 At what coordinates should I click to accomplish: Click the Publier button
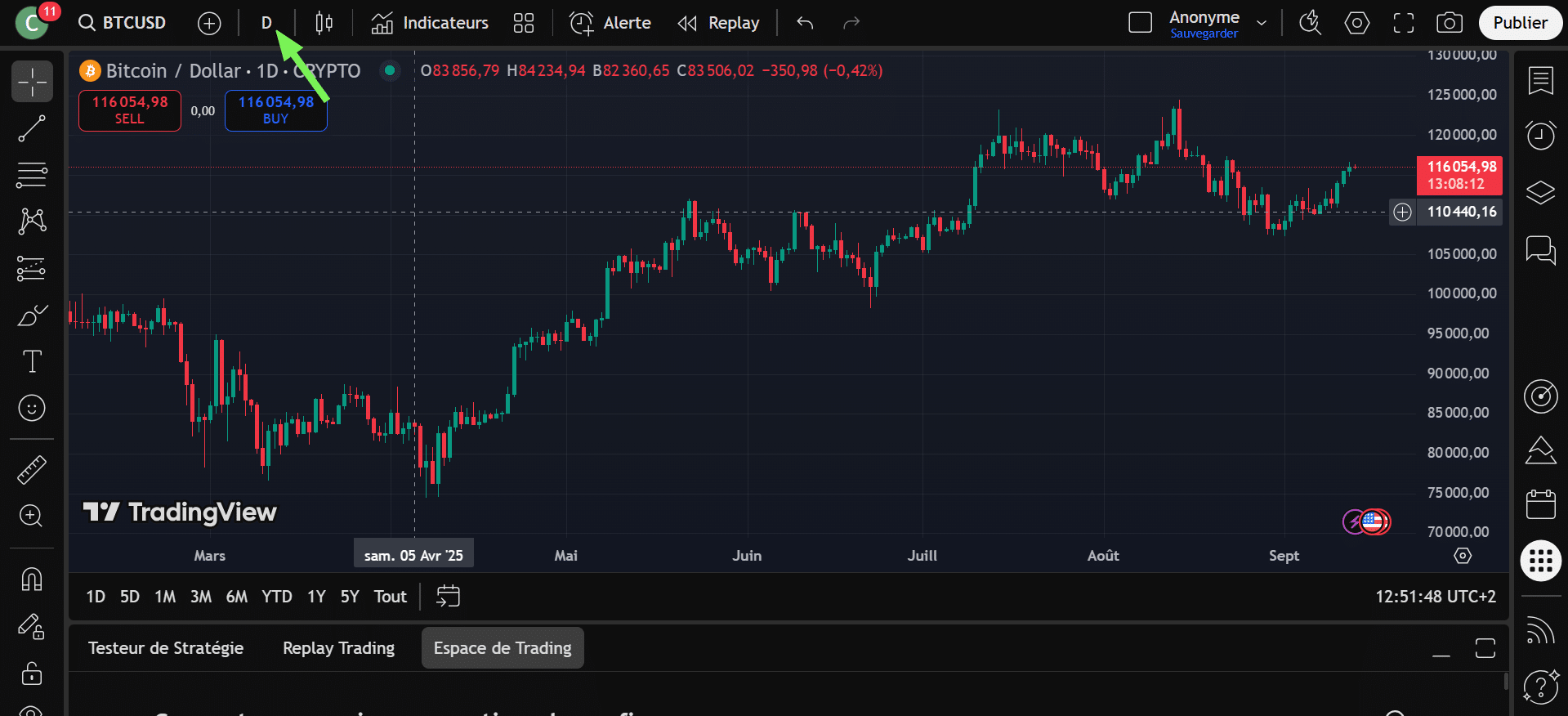click(x=1520, y=23)
